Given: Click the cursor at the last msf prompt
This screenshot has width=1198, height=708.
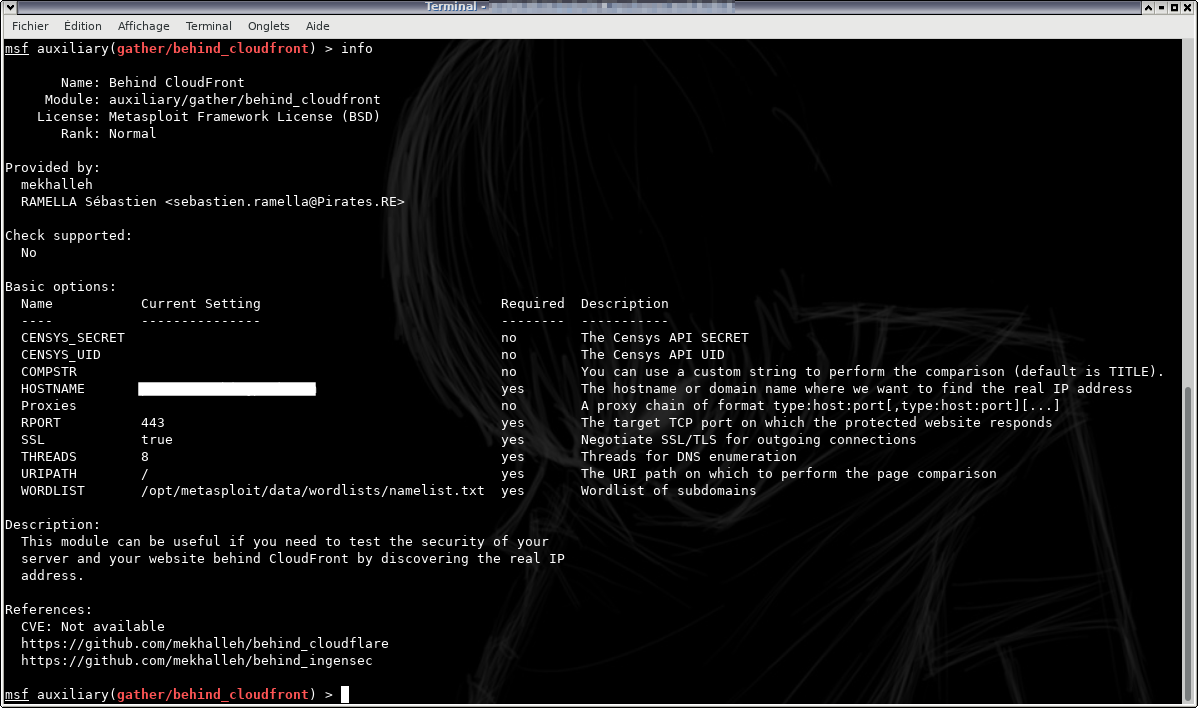Looking at the screenshot, I should [x=345, y=694].
